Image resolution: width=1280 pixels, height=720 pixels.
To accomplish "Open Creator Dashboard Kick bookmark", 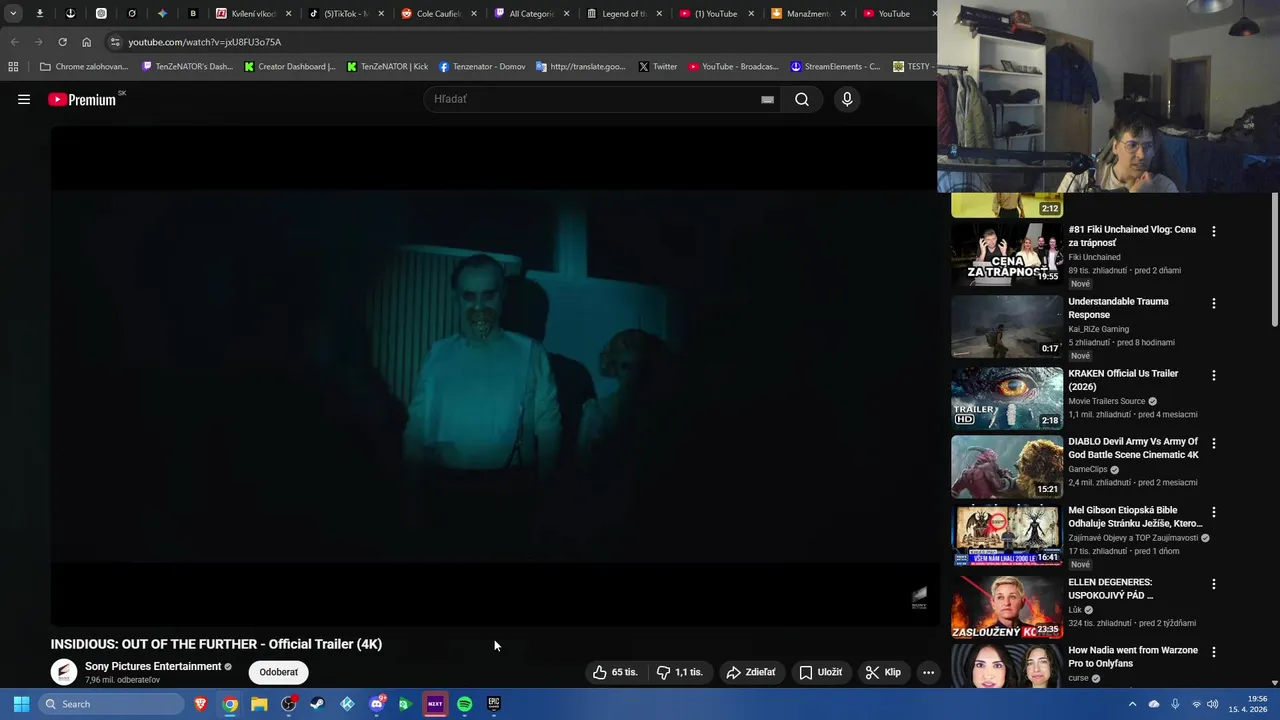I will click(290, 67).
